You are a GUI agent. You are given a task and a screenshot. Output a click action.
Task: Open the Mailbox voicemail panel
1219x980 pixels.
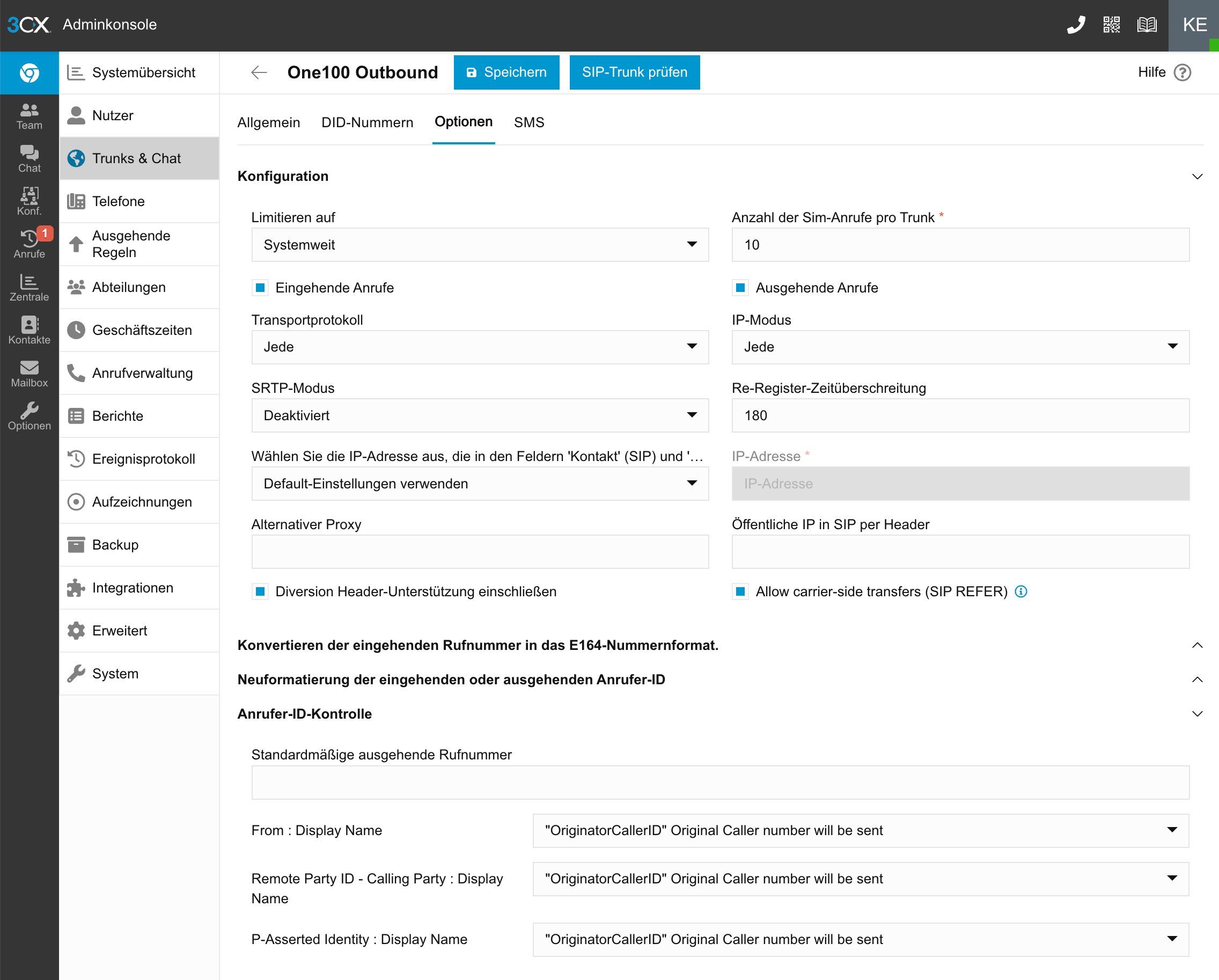click(30, 375)
